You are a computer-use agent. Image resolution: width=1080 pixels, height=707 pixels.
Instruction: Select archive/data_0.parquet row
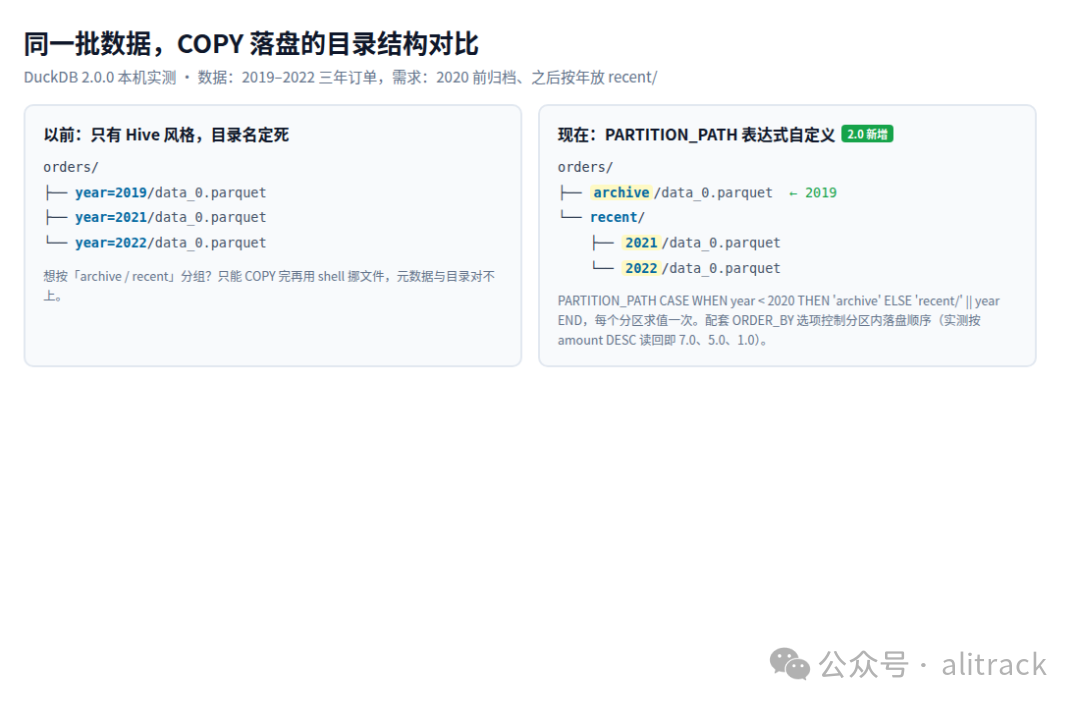666,192
